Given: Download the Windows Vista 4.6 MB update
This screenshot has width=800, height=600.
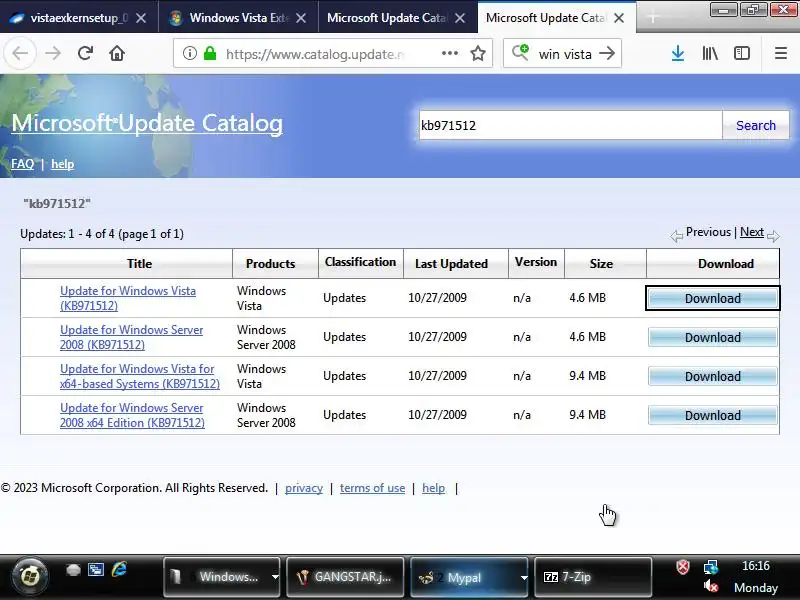Looking at the screenshot, I should (x=713, y=298).
